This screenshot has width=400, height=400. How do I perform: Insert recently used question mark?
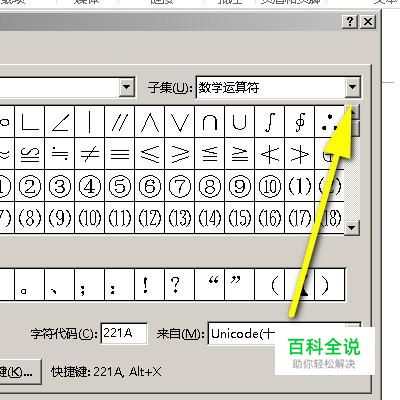pyautogui.click(x=180, y=285)
